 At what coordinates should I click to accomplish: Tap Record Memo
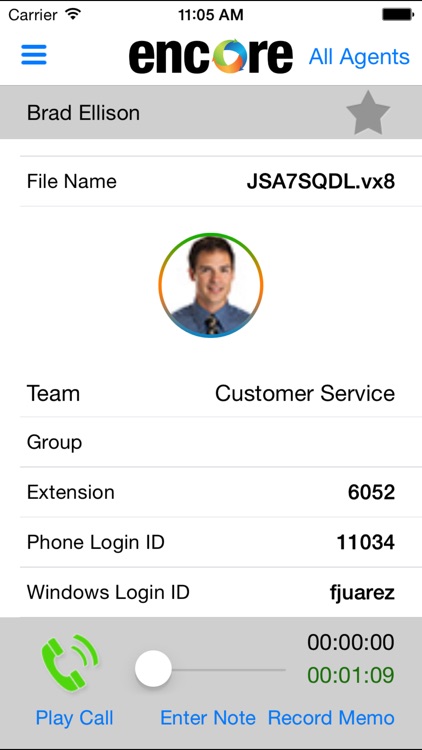click(x=331, y=718)
